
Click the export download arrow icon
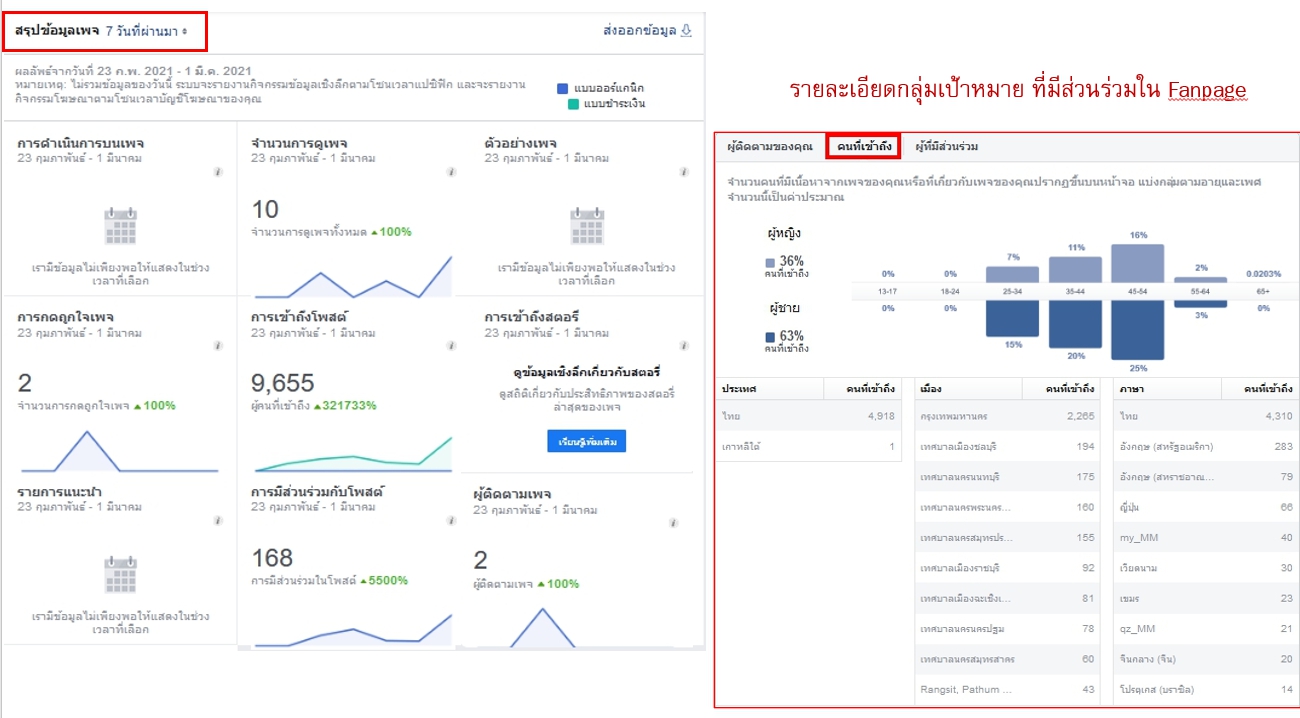point(686,31)
